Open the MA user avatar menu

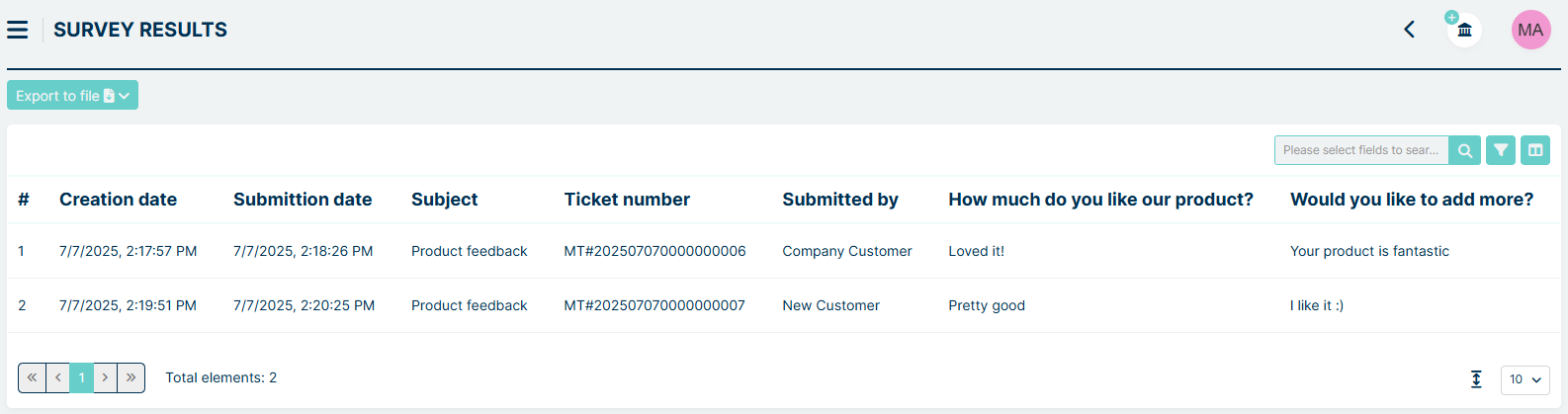1530,30
